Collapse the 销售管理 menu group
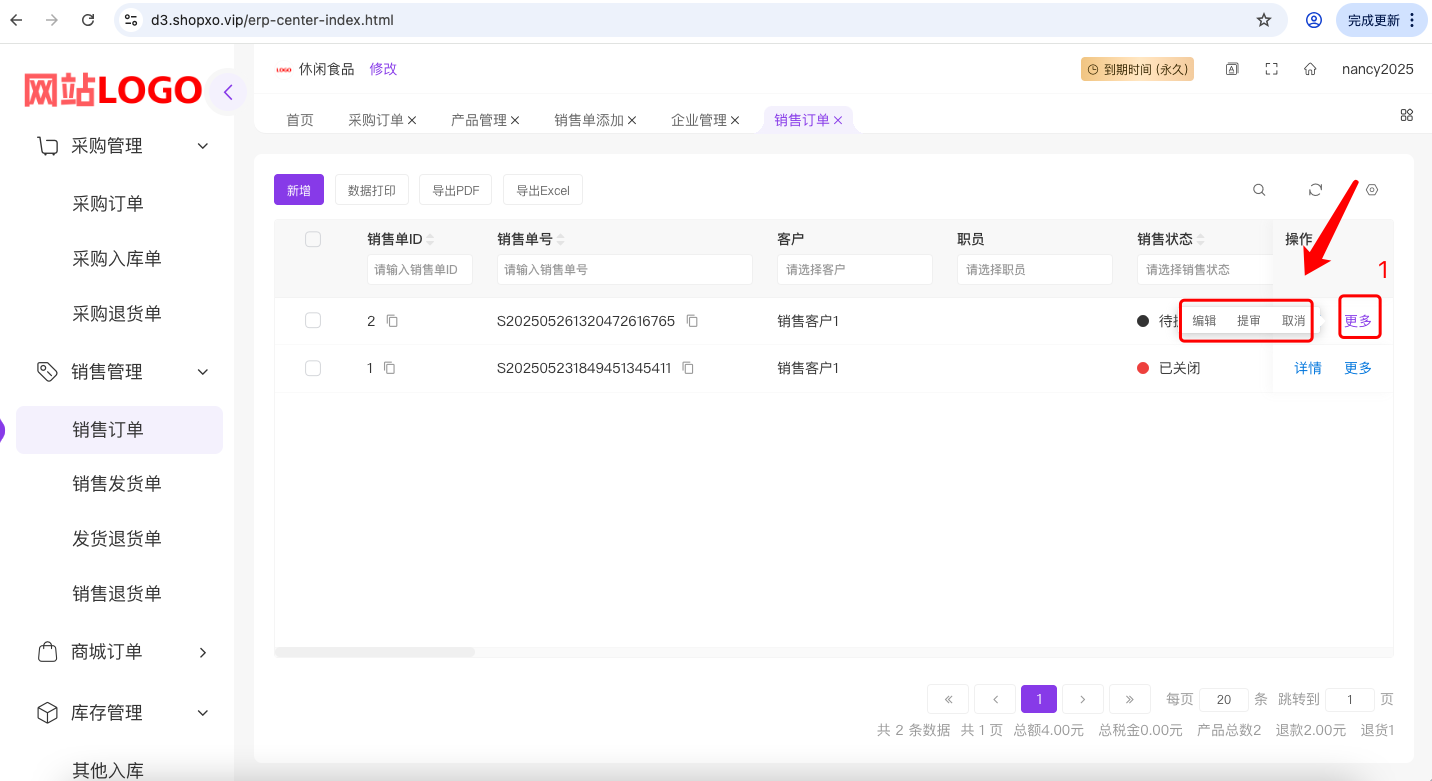1432x781 pixels. (203, 372)
